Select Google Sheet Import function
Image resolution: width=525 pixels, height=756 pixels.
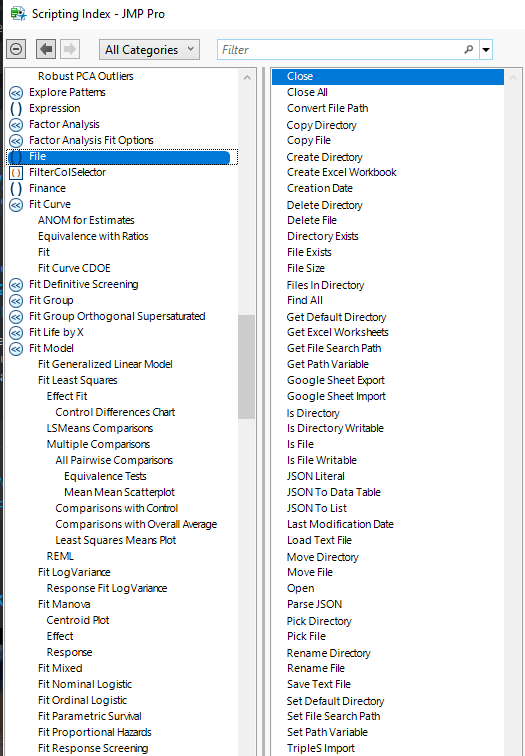[x=336, y=396]
